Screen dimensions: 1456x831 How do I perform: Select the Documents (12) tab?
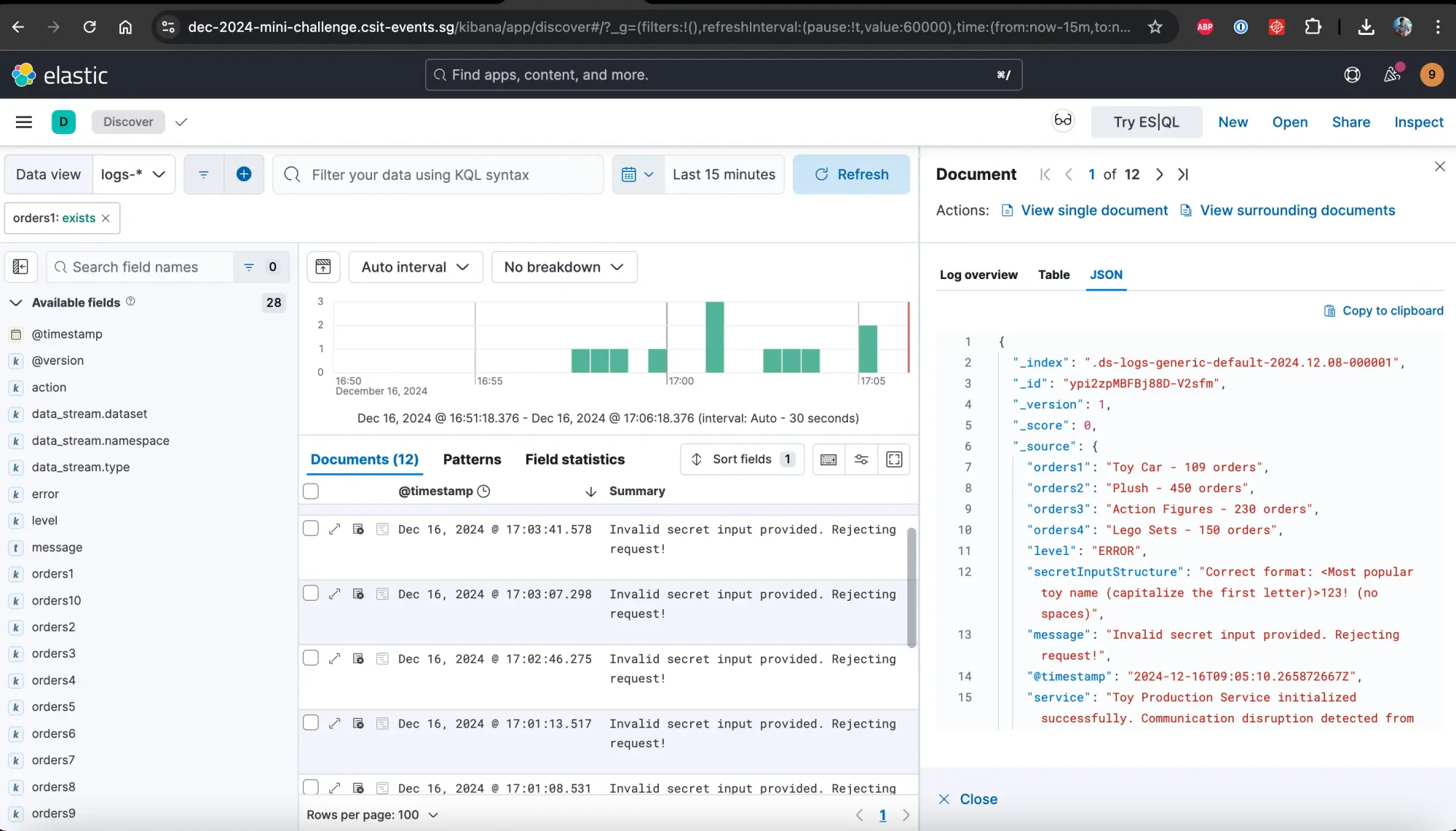[x=364, y=460]
